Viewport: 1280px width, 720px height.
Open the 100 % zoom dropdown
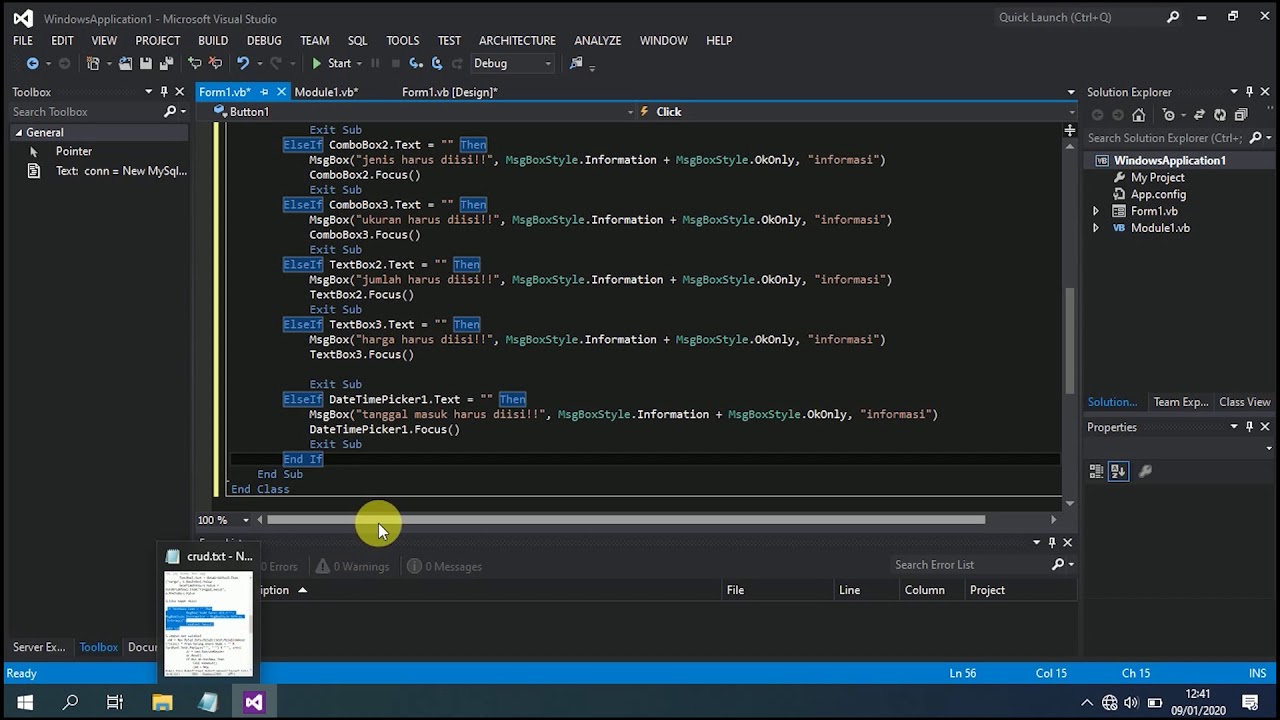click(245, 520)
